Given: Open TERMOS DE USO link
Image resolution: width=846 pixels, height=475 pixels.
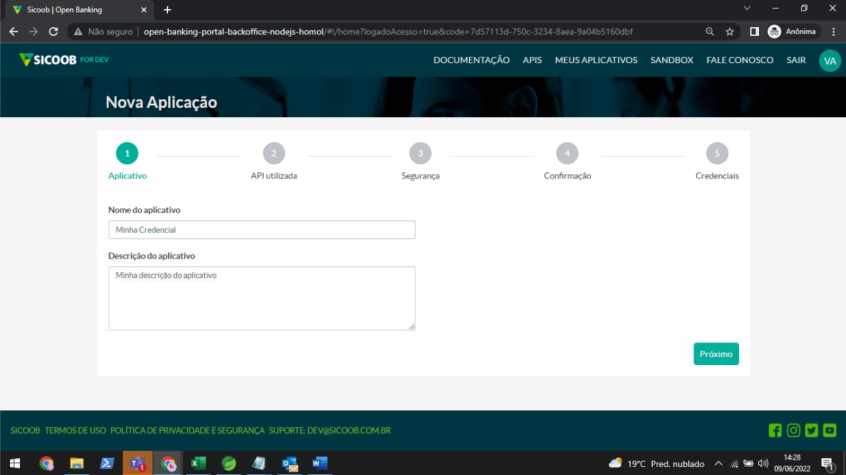Looking at the screenshot, I should (x=75, y=430).
